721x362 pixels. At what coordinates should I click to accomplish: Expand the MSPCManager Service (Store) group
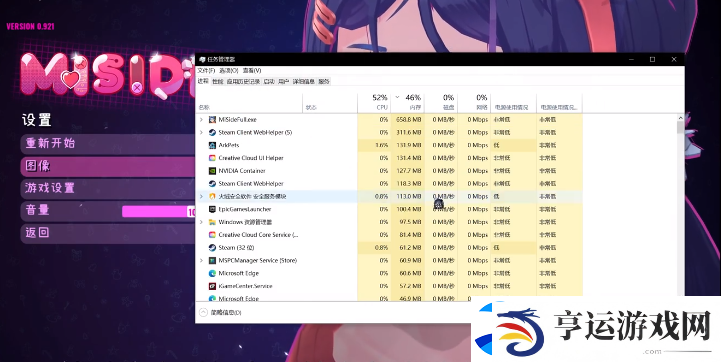[201, 260]
